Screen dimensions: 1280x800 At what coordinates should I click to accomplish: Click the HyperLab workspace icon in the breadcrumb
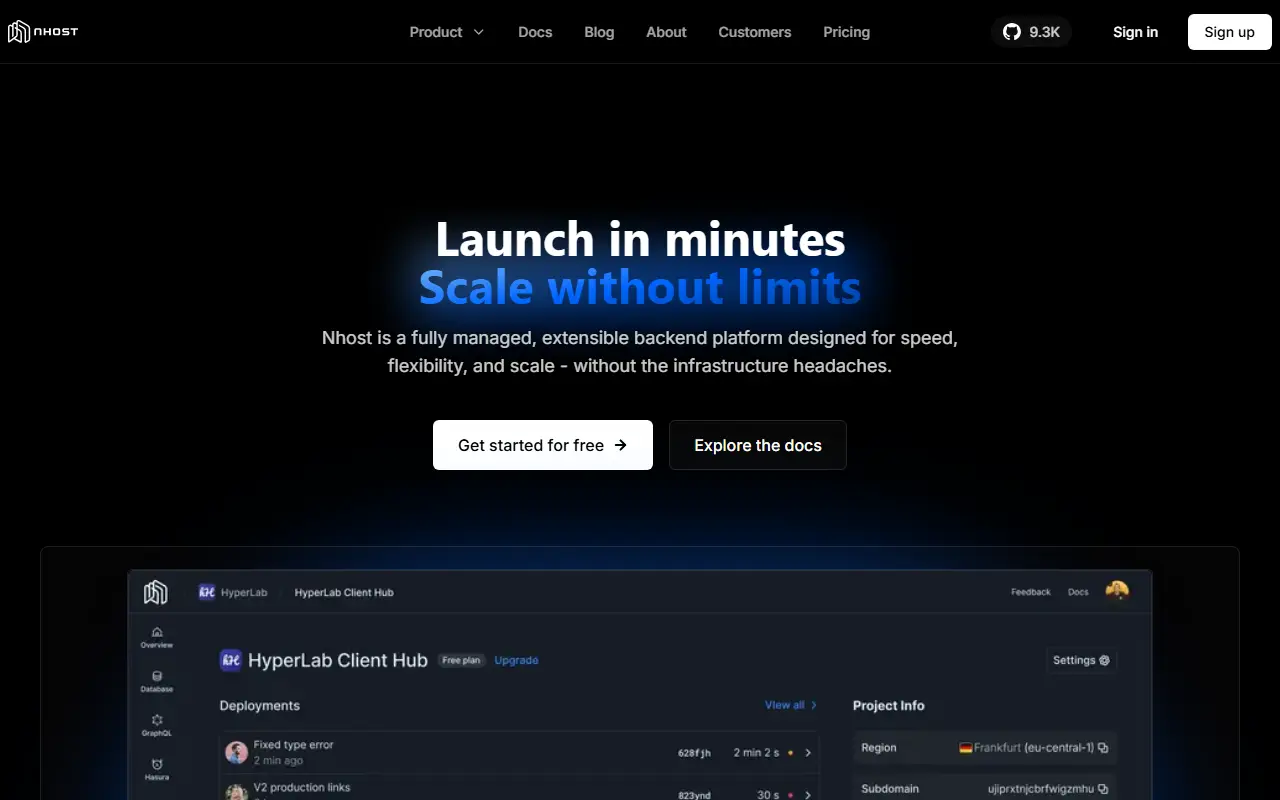207,592
